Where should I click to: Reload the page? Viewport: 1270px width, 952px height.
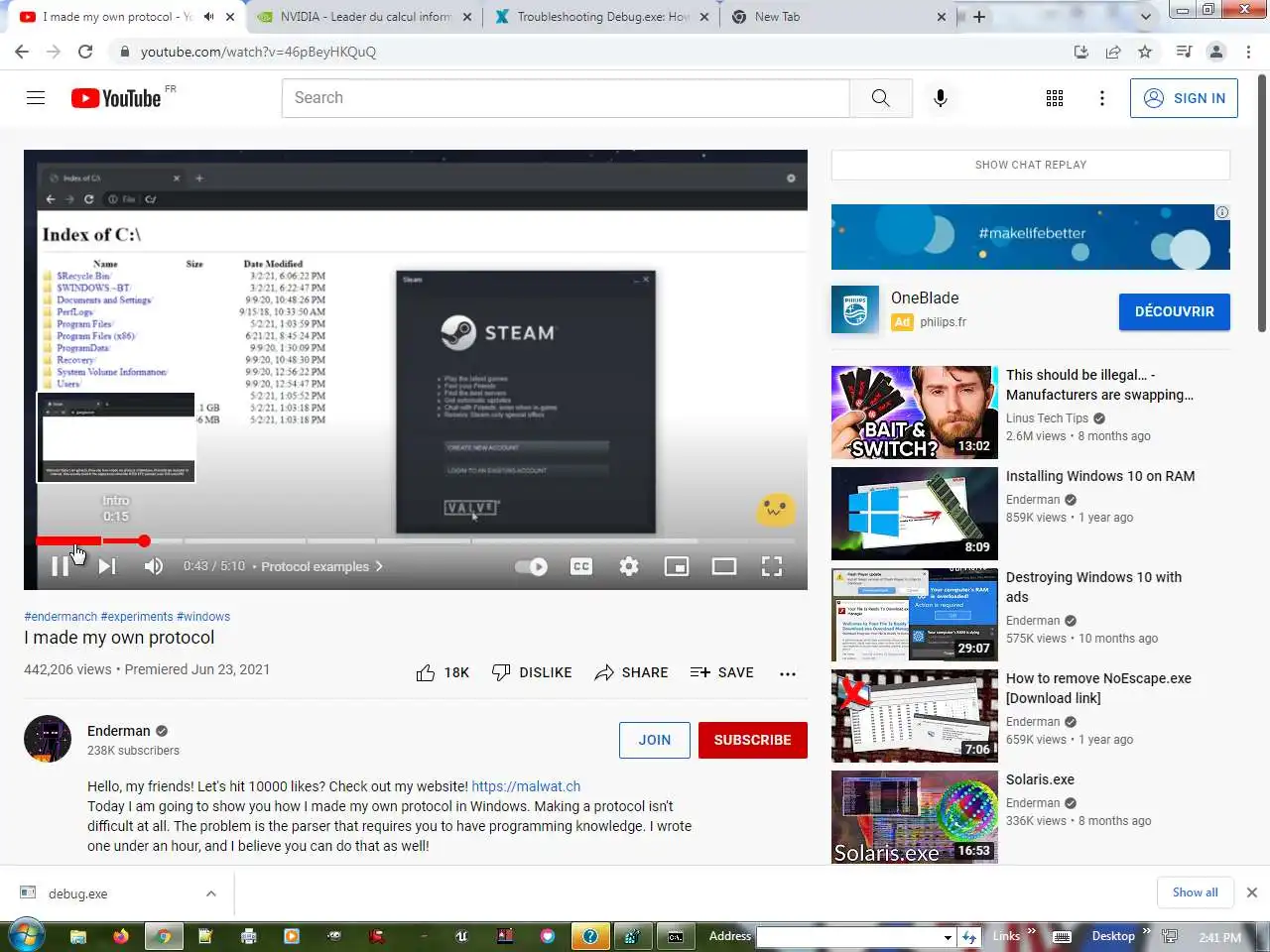[85, 52]
